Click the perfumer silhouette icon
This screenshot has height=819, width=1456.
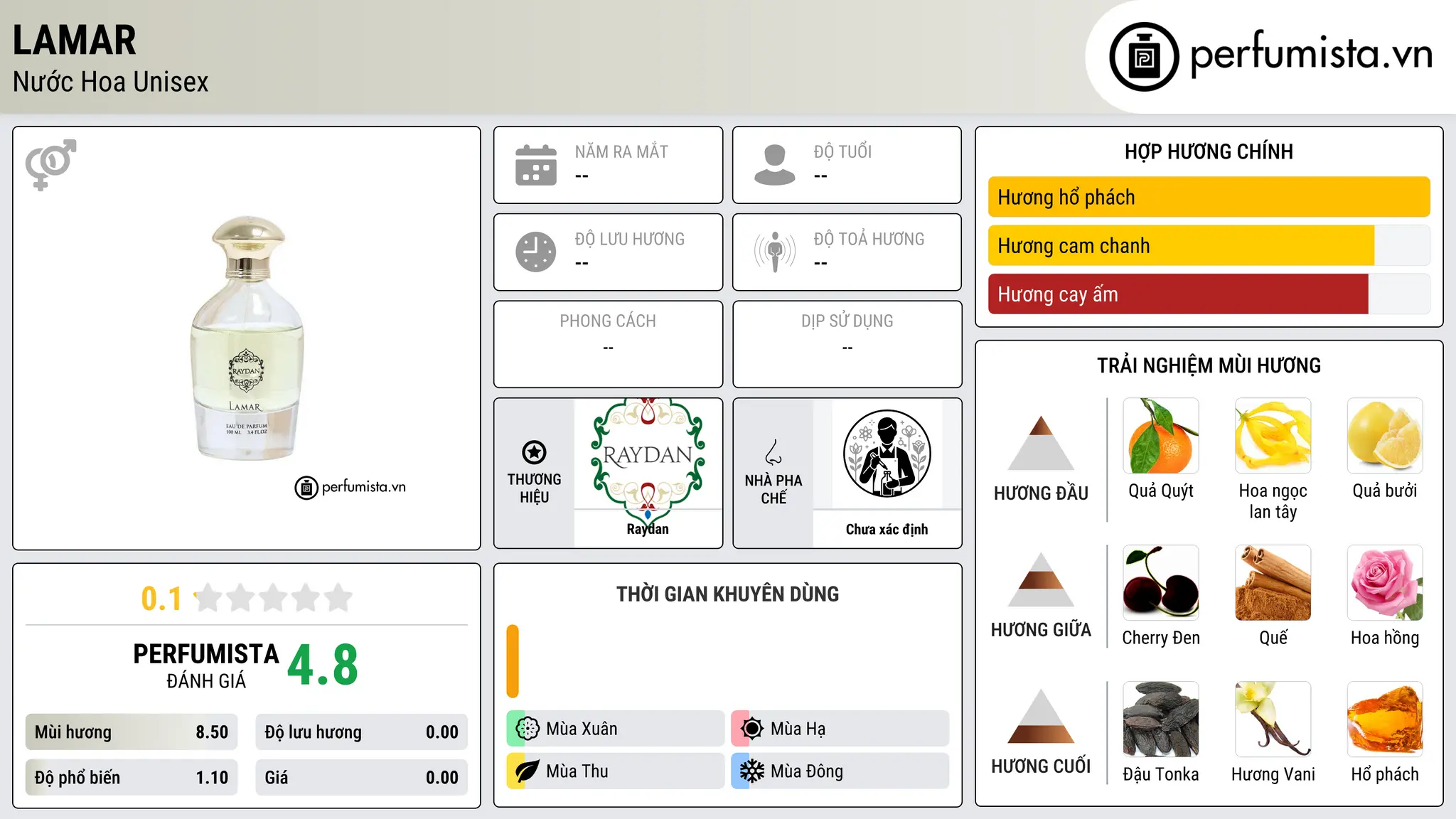pos(887,454)
